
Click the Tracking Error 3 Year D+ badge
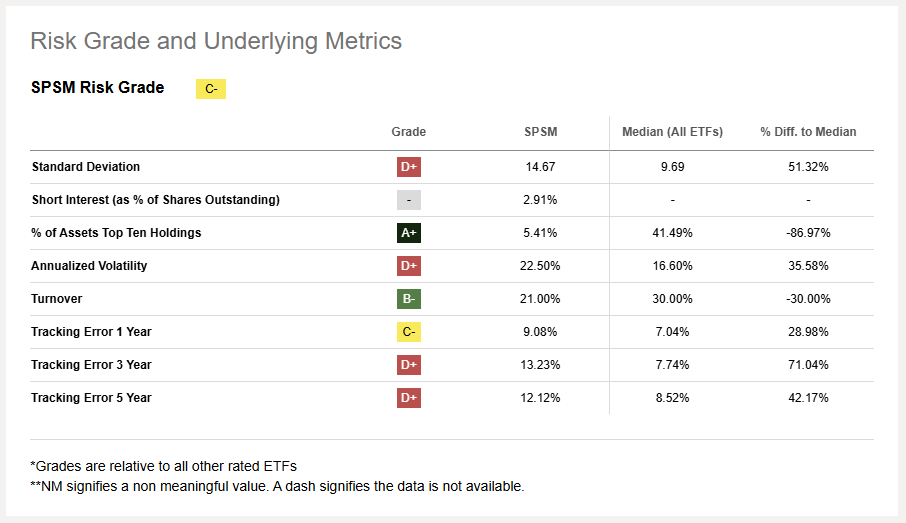(408, 365)
